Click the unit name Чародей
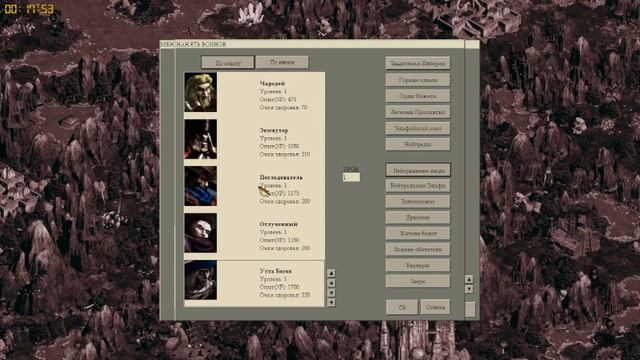This screenshot has height=360, width=640. 272,83
